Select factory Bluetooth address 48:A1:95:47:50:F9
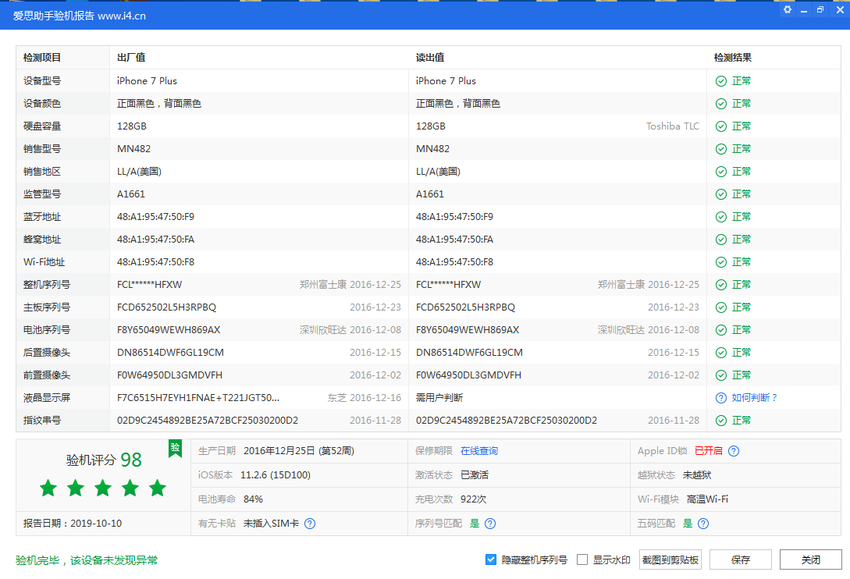This screenshot has width=850, height=579. [156, 217]
